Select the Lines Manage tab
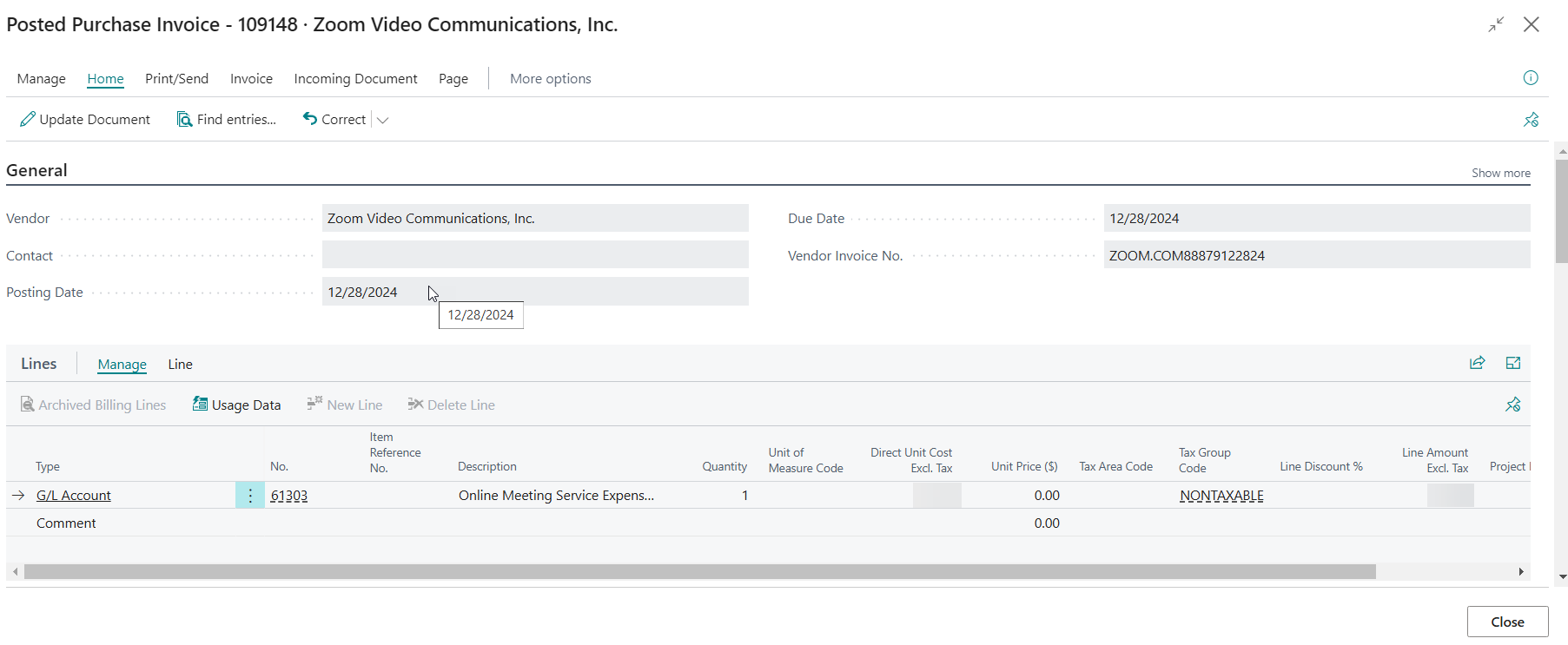 coord(122,365)
